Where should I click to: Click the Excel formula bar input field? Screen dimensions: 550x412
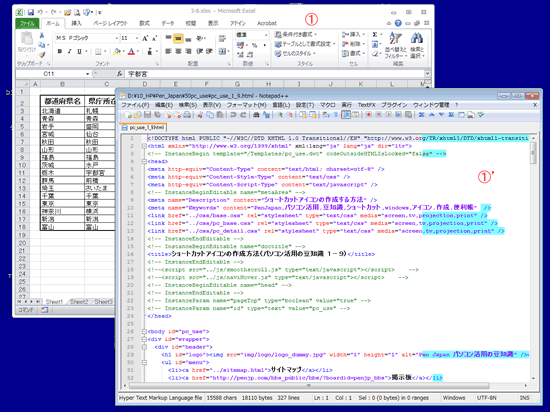point(275,74)
